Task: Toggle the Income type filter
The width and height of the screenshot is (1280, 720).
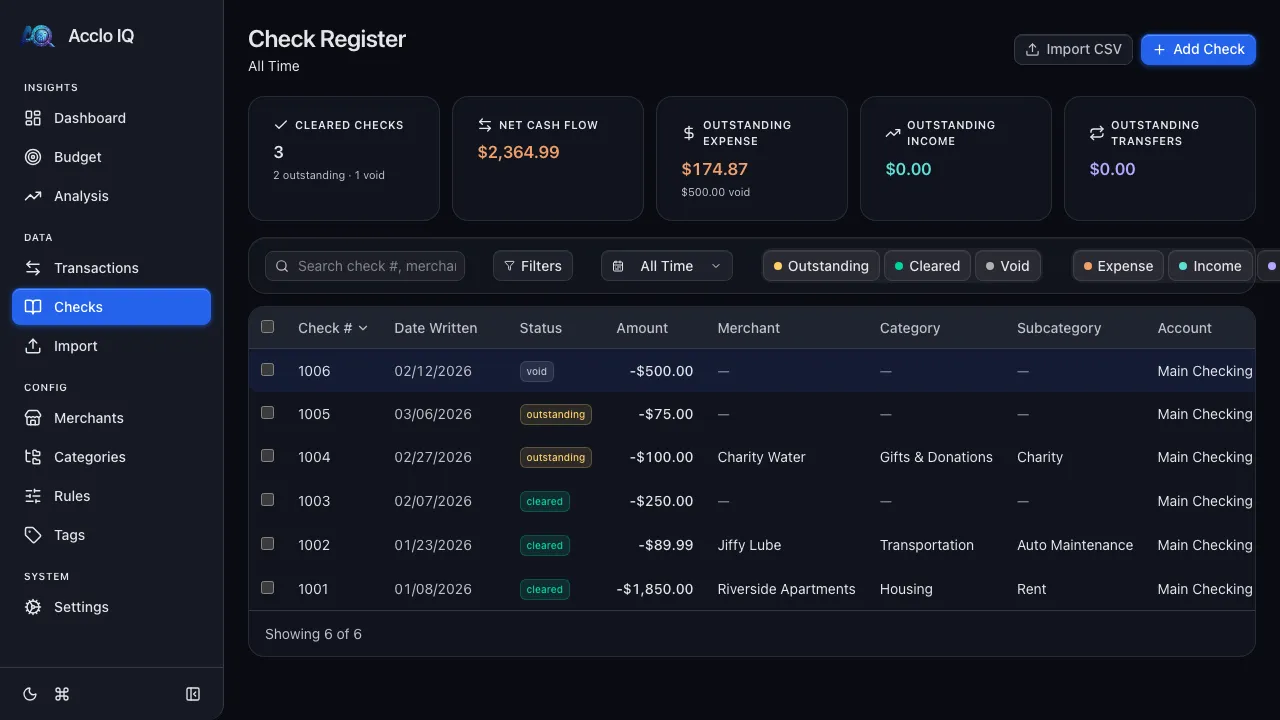Action: point(1210,266)
